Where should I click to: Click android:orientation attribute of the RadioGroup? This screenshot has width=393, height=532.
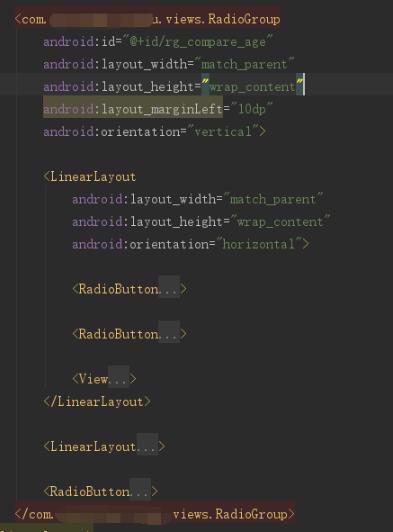point(111,132)
